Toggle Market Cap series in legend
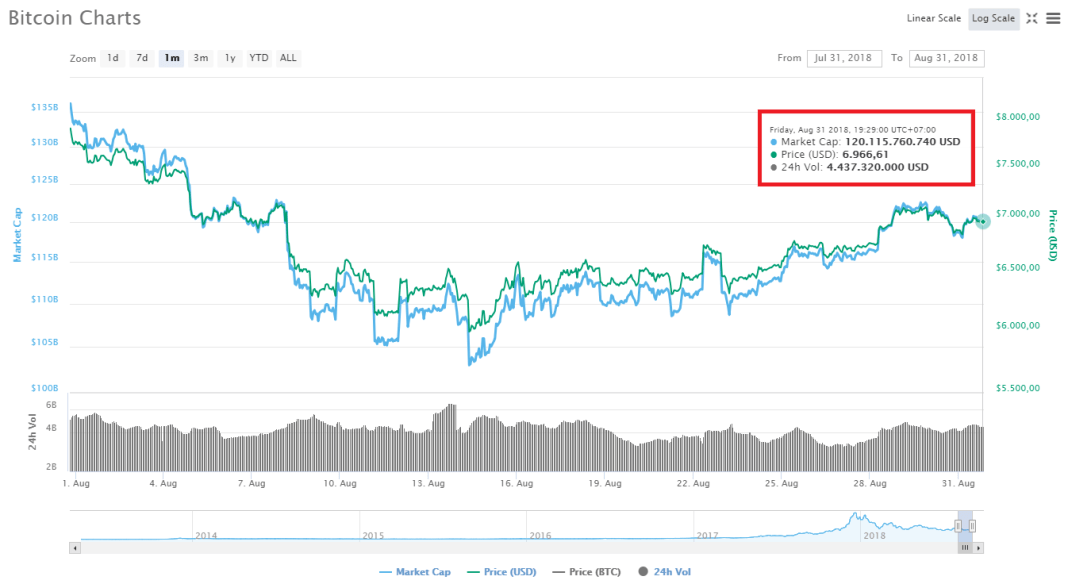1068x584 pixels. 415,572
